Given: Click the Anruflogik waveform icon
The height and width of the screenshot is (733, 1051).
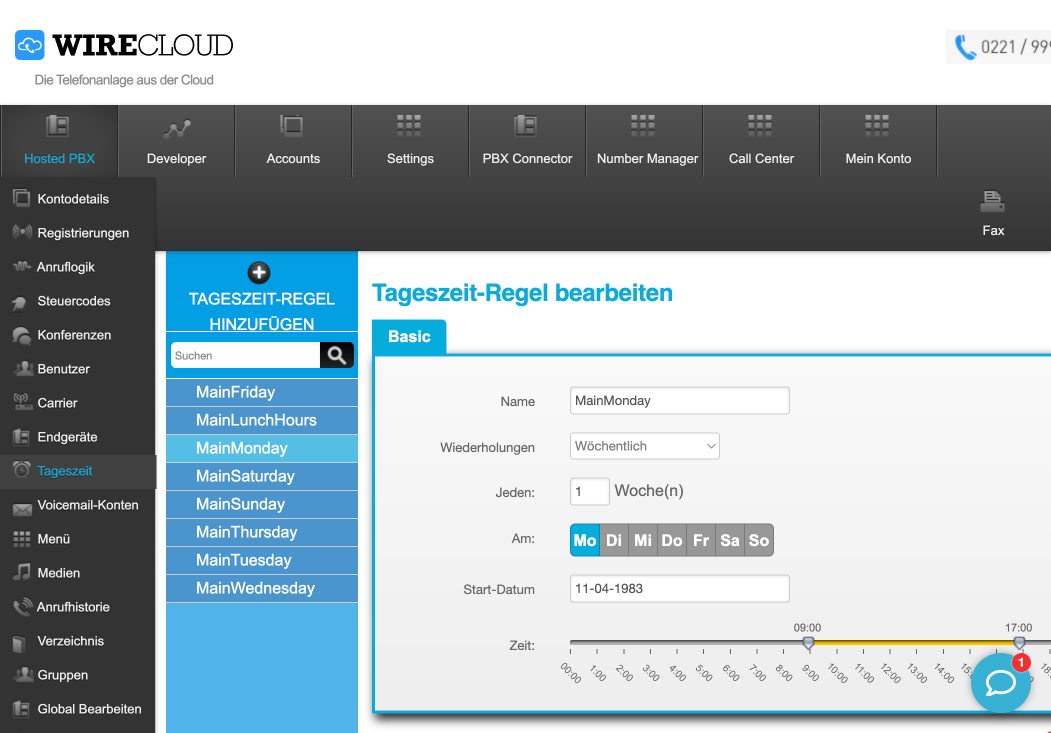Looking at the screenshot, I should click(22, 267).
